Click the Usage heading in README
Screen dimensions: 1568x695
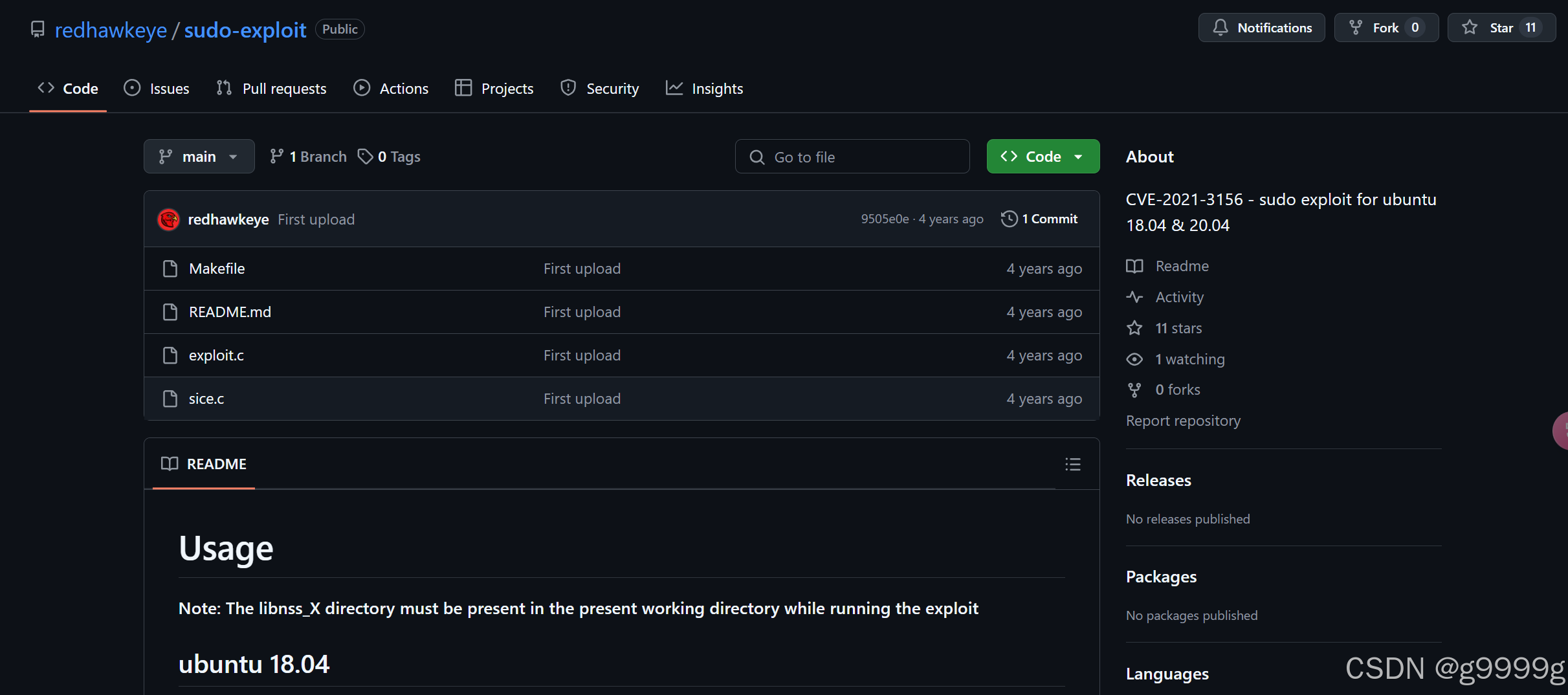[226, 548]
